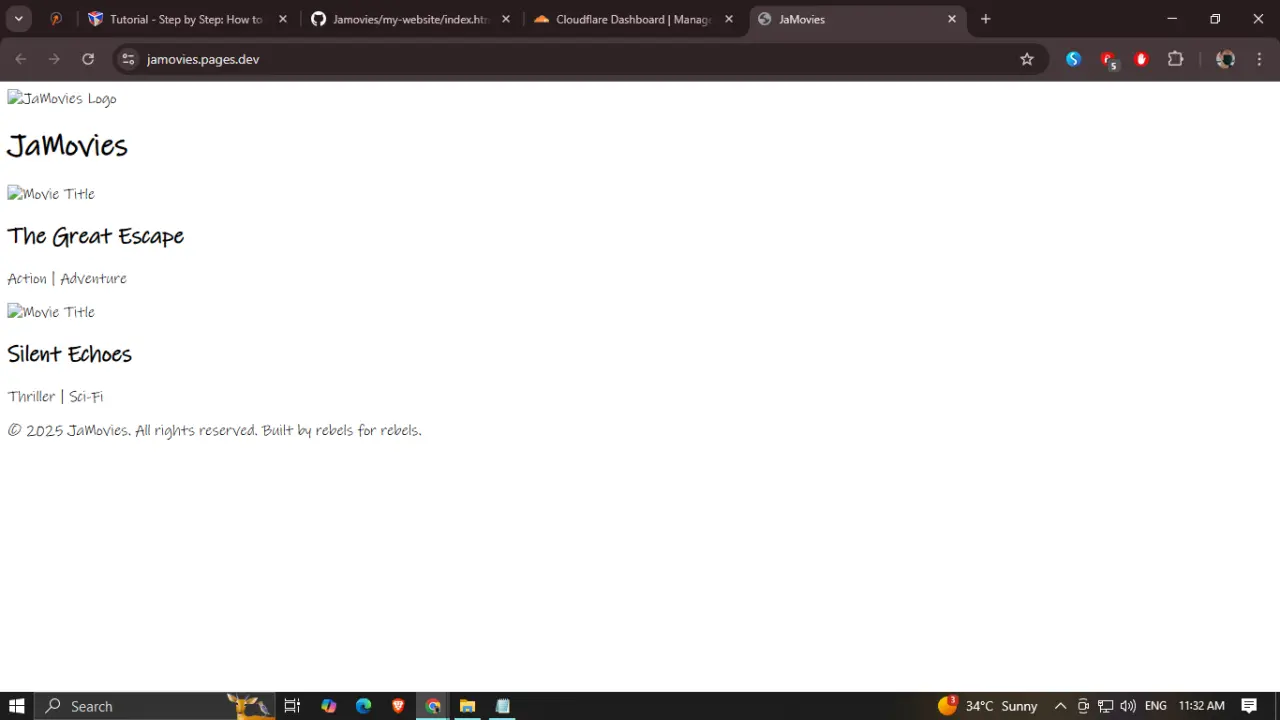Show hidden system tray icons
The height and width of the screenshot is (720, 1280).
pyautogui.click(x=1060, y=706)
